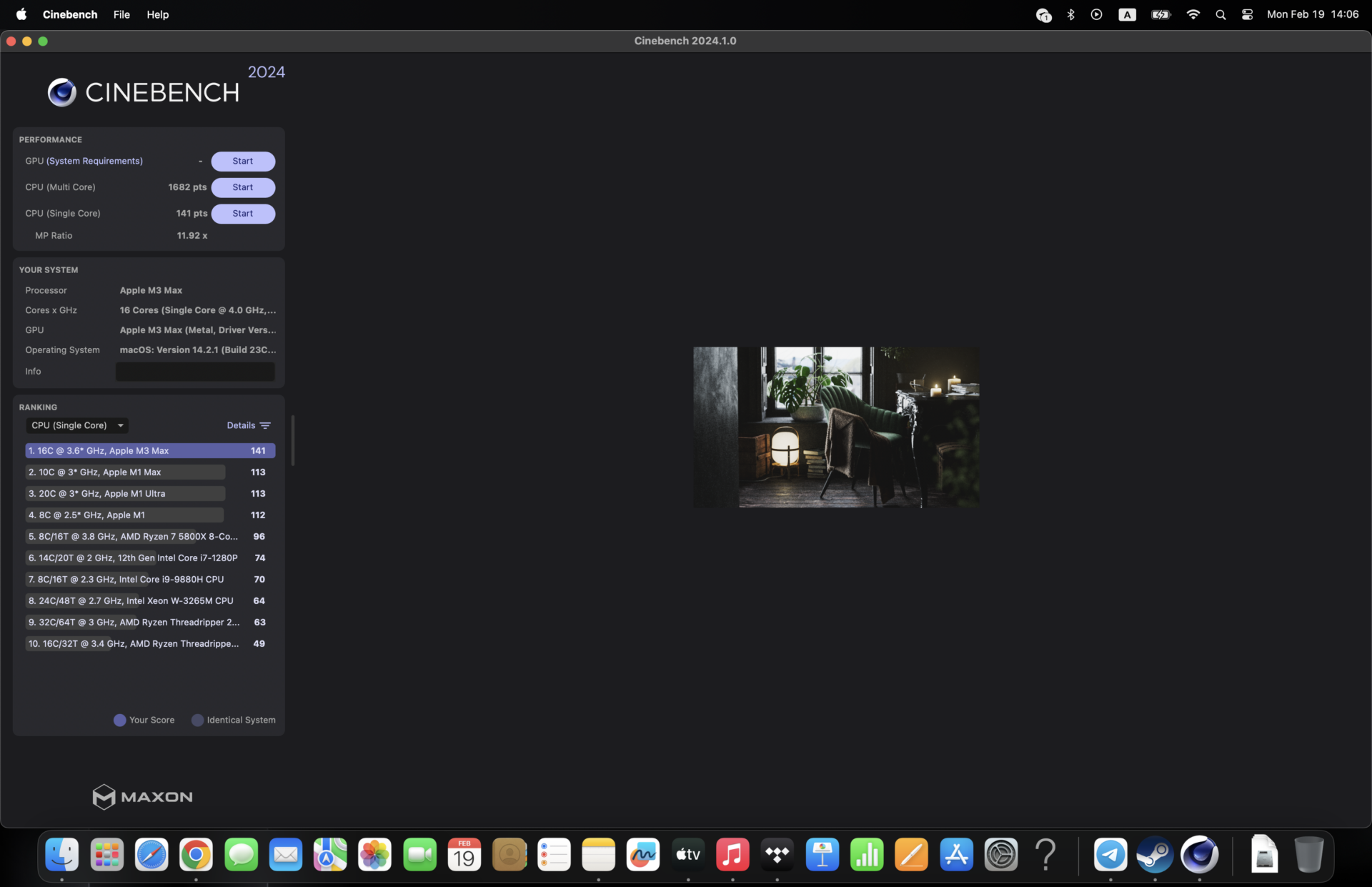Click the Now Playing menu bar icon
1372x887 pixels.
click(x=1096, y=14)
